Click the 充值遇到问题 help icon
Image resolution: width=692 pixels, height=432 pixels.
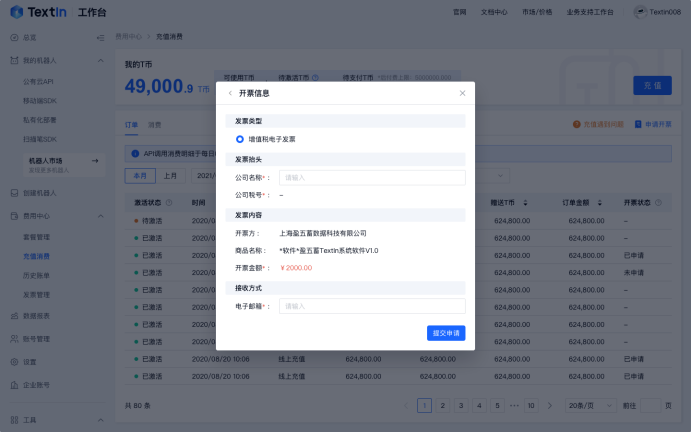coord(576,124)
